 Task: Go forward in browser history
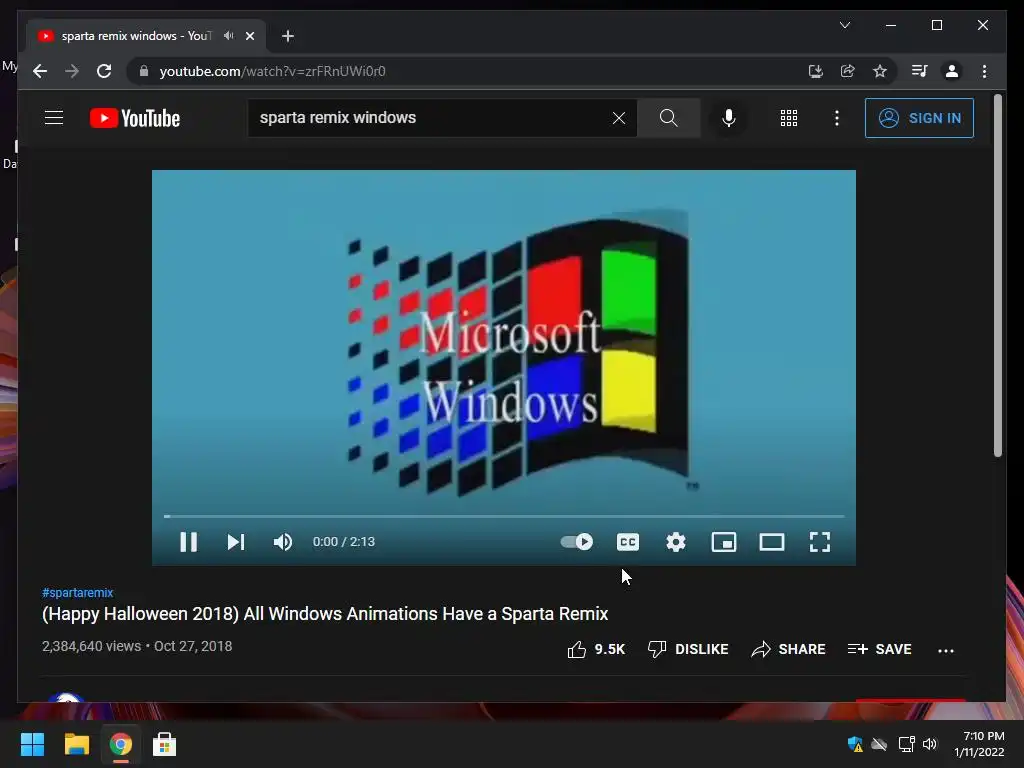pos(72,71)
